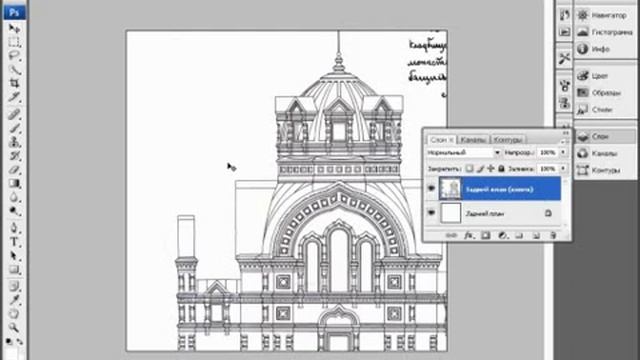Select the Hand tool
The width and height of the screenshot is (640, 360).
click(15, 314)
